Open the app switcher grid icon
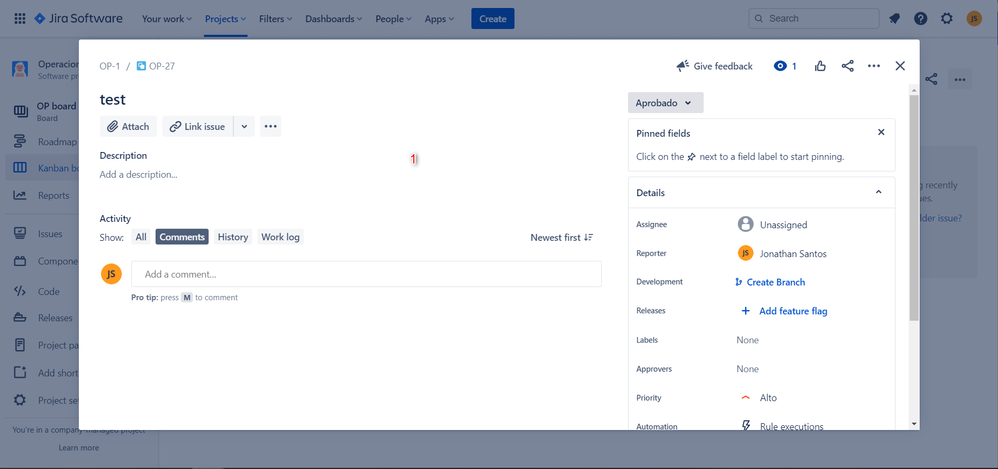This screenshot has width=998, height=469. (20, 18)
